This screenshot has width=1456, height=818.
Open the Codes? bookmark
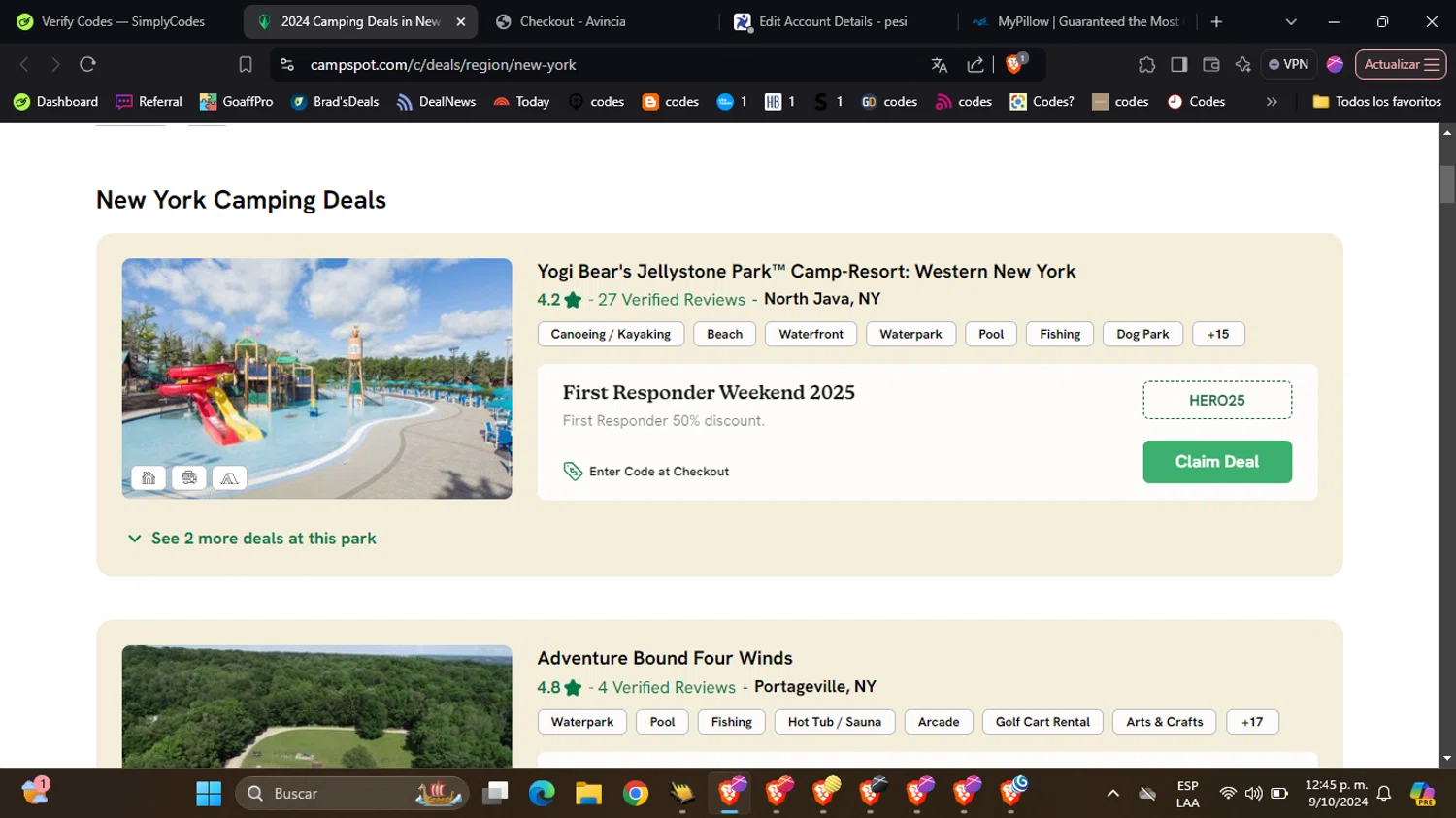(1042, 101)
